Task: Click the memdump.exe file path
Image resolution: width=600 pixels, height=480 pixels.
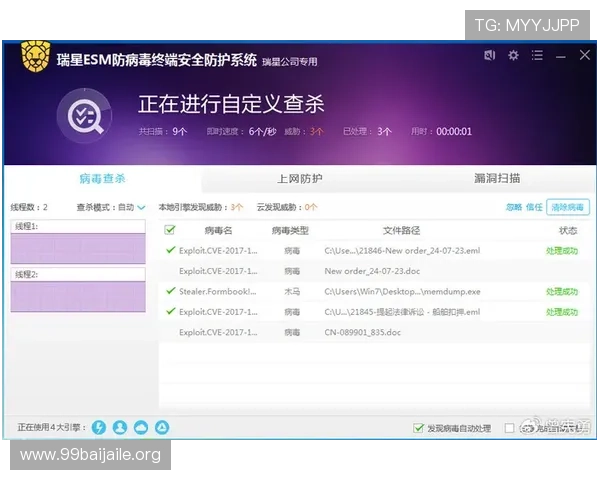Action: pyautogui.click(x=402, y=292)
